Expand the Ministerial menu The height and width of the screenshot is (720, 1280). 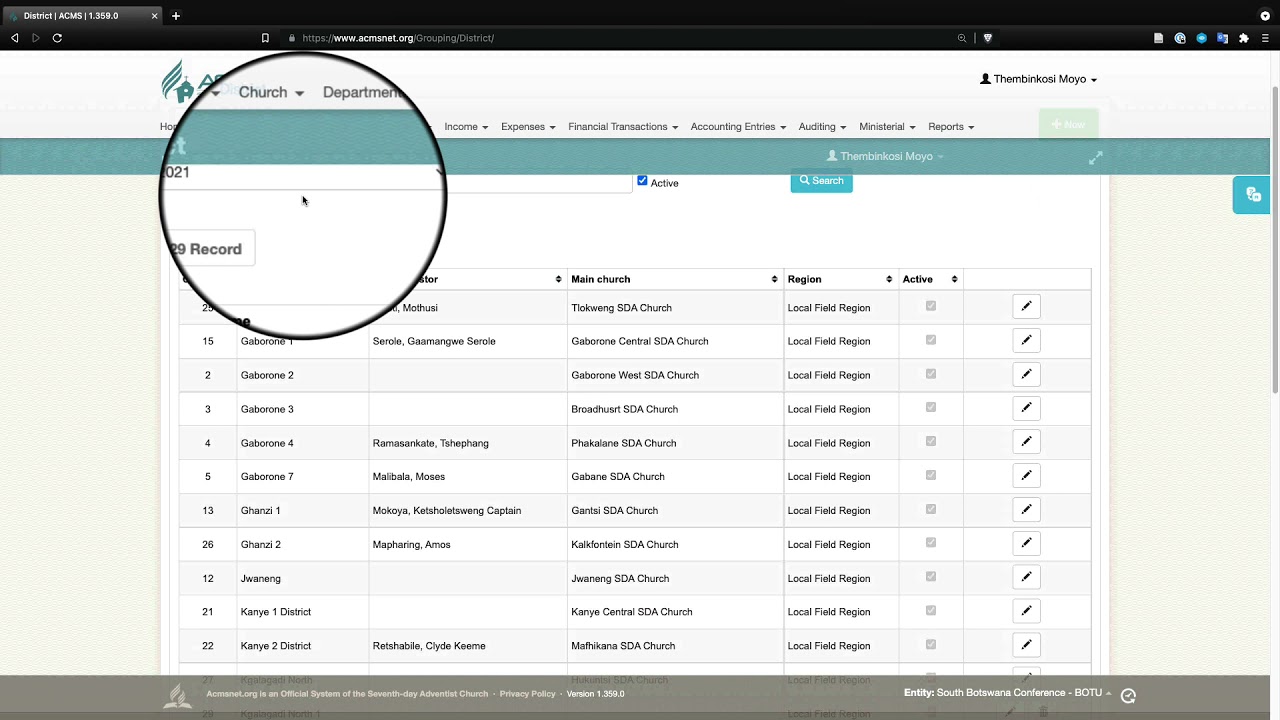coord(887,127)
